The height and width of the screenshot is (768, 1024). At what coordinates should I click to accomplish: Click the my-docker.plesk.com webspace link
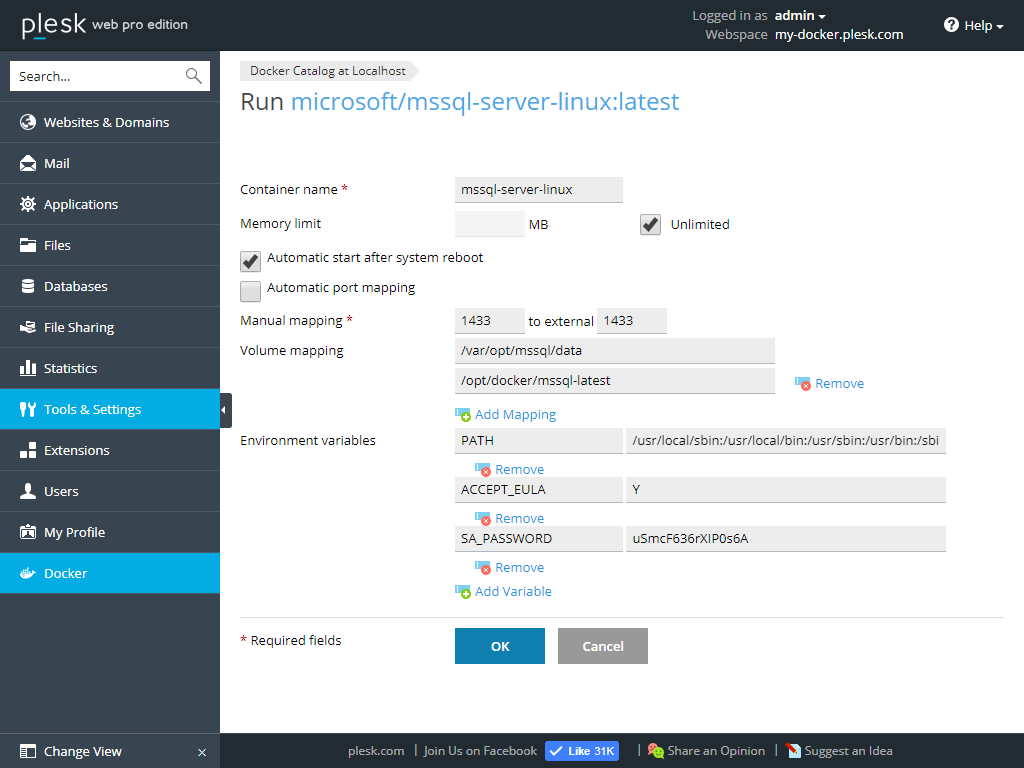tap(839, 35)
